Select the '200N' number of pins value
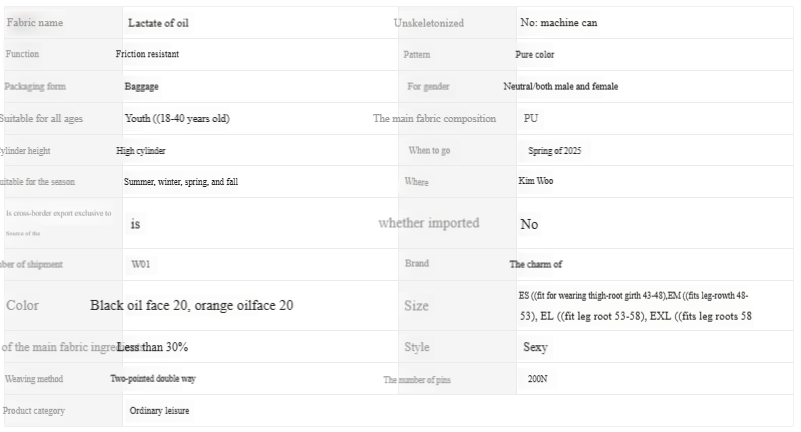801x432 pixels. pos(538,379)
